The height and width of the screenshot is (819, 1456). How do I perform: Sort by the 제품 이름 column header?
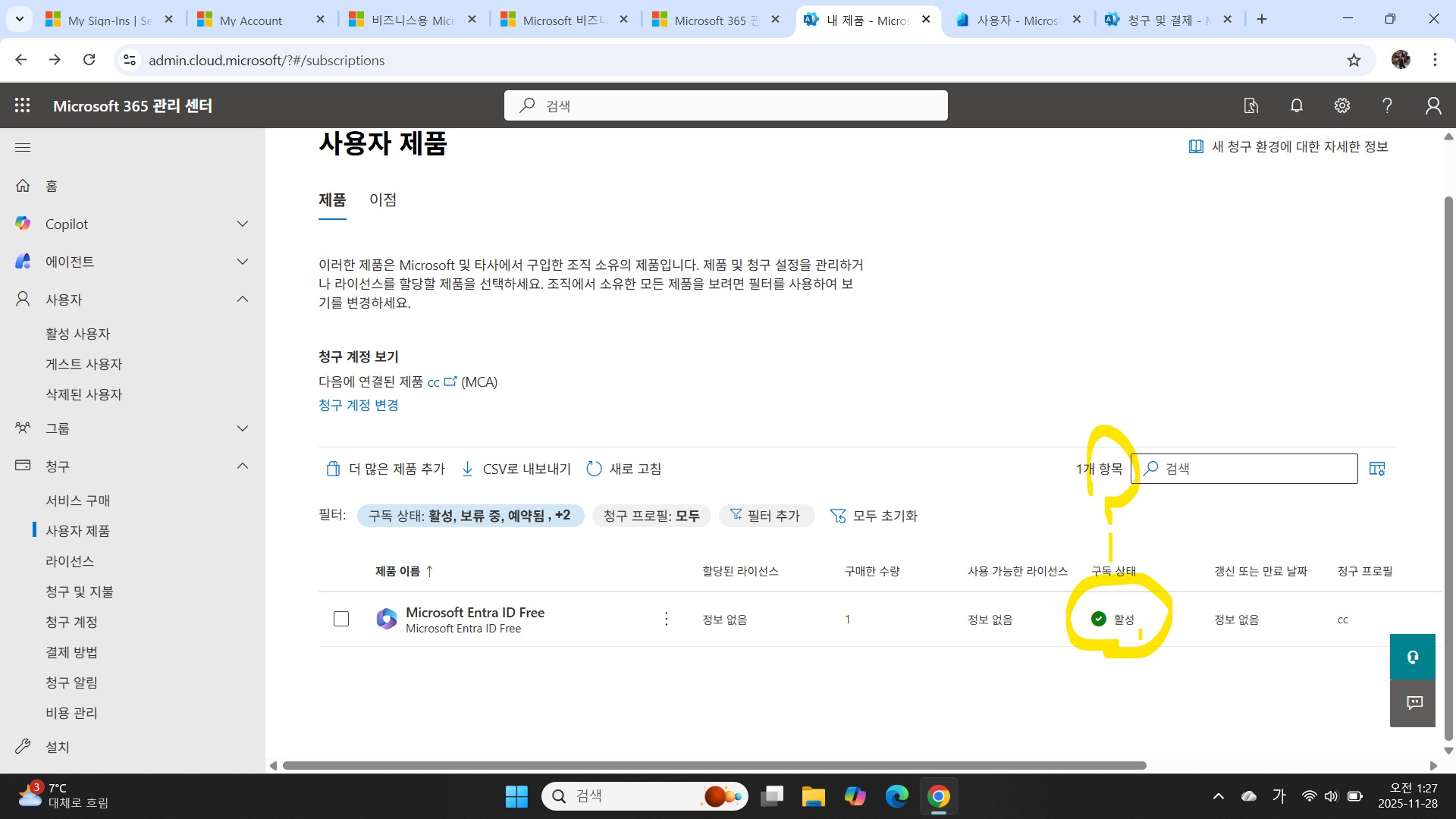pos(403,571)
